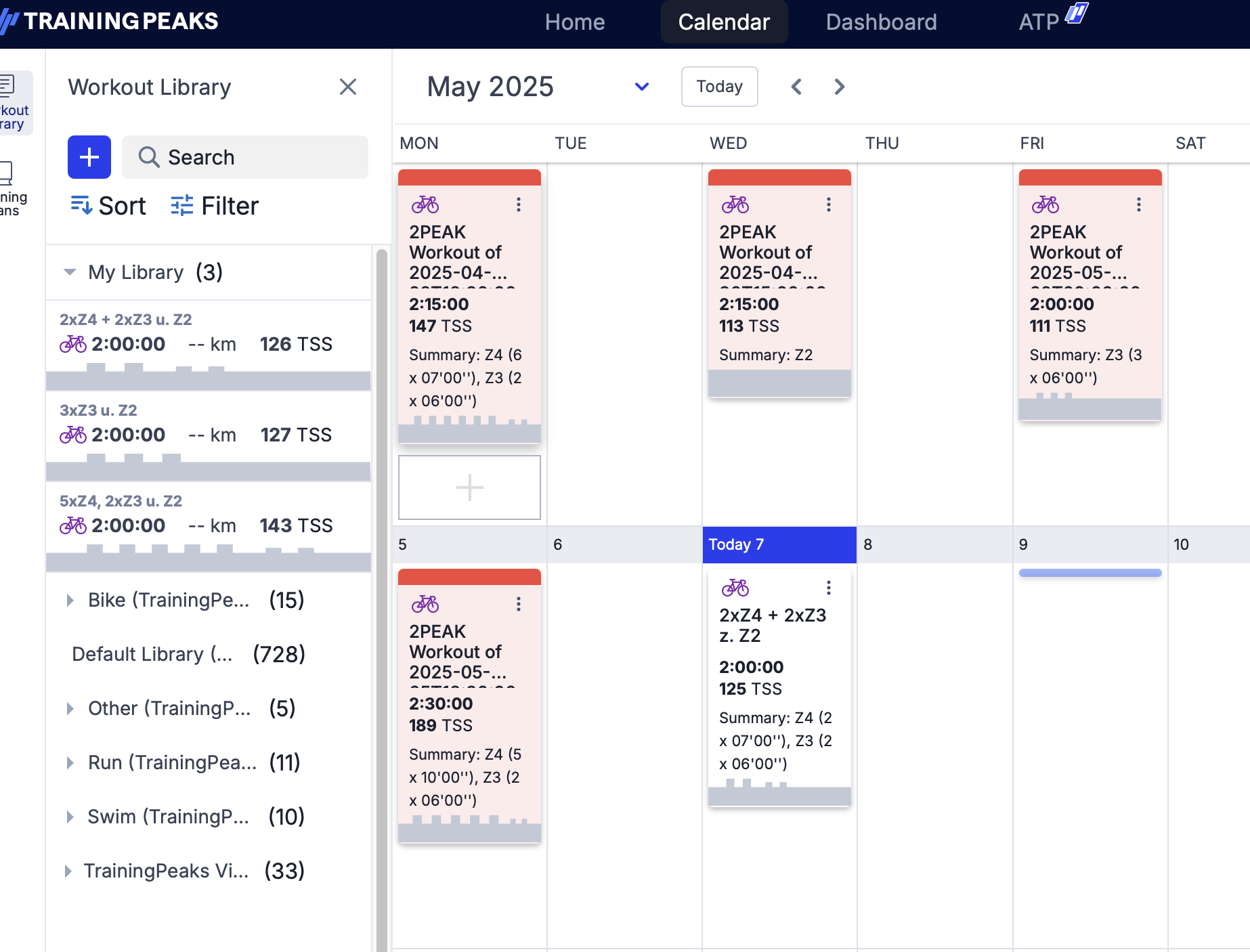This screenshot has width=1250, height=952.
Task: Expand the Bike (TrainingPeaks) library folder
Action: 70,600
